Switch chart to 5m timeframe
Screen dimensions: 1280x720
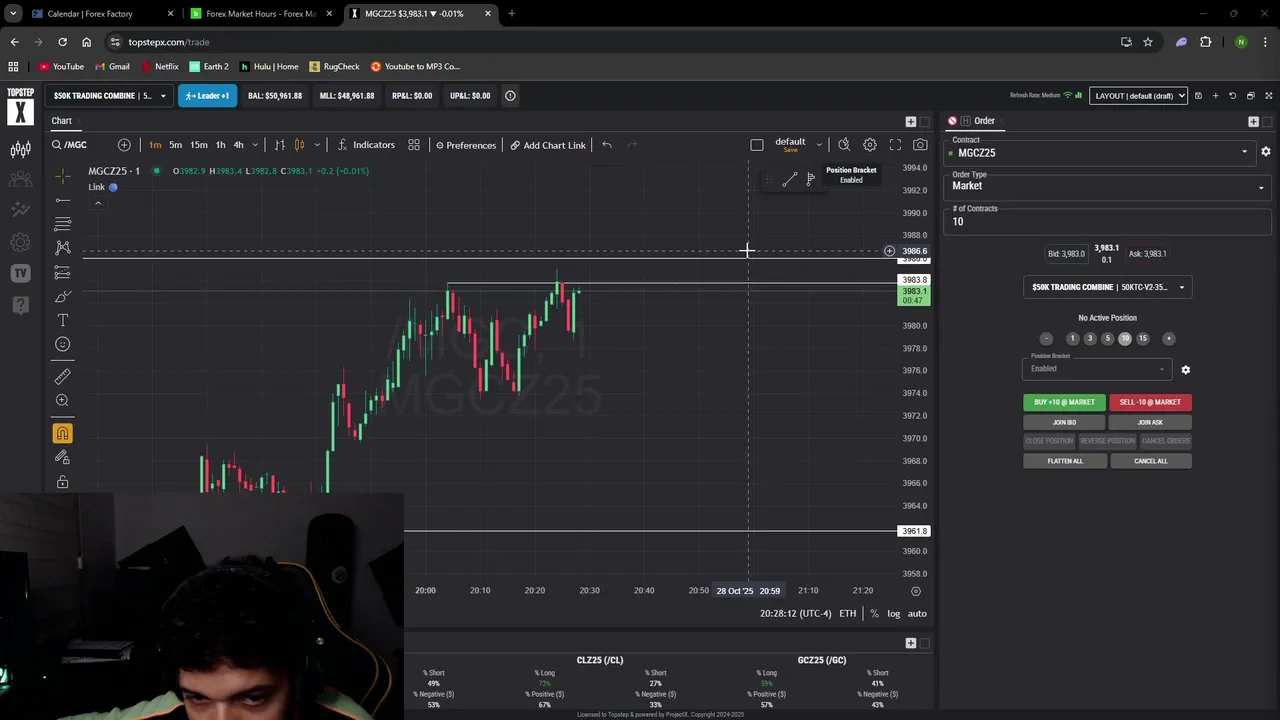click(176, 145)
